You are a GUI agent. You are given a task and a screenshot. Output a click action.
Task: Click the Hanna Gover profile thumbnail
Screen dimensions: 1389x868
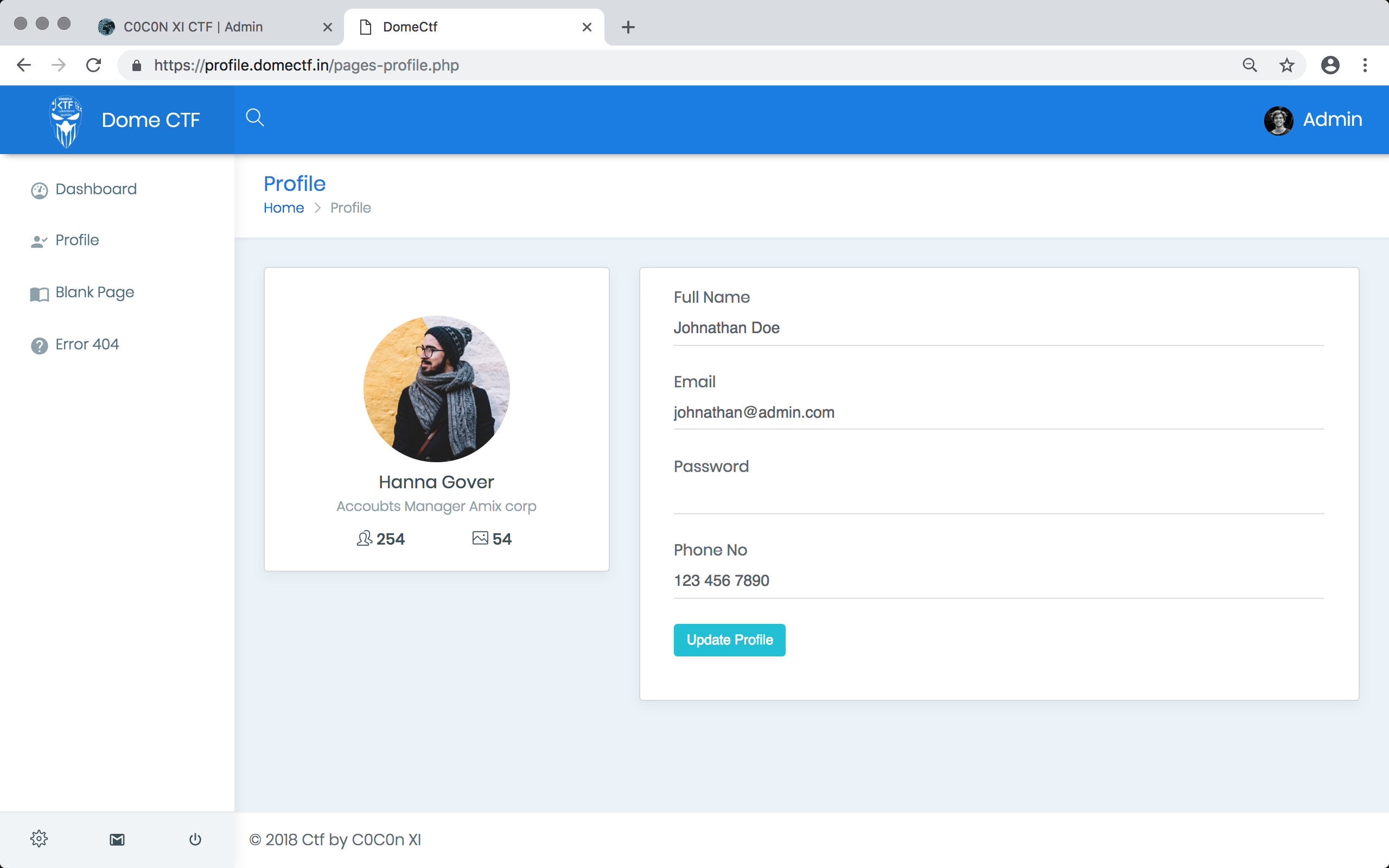coord(436,389)
